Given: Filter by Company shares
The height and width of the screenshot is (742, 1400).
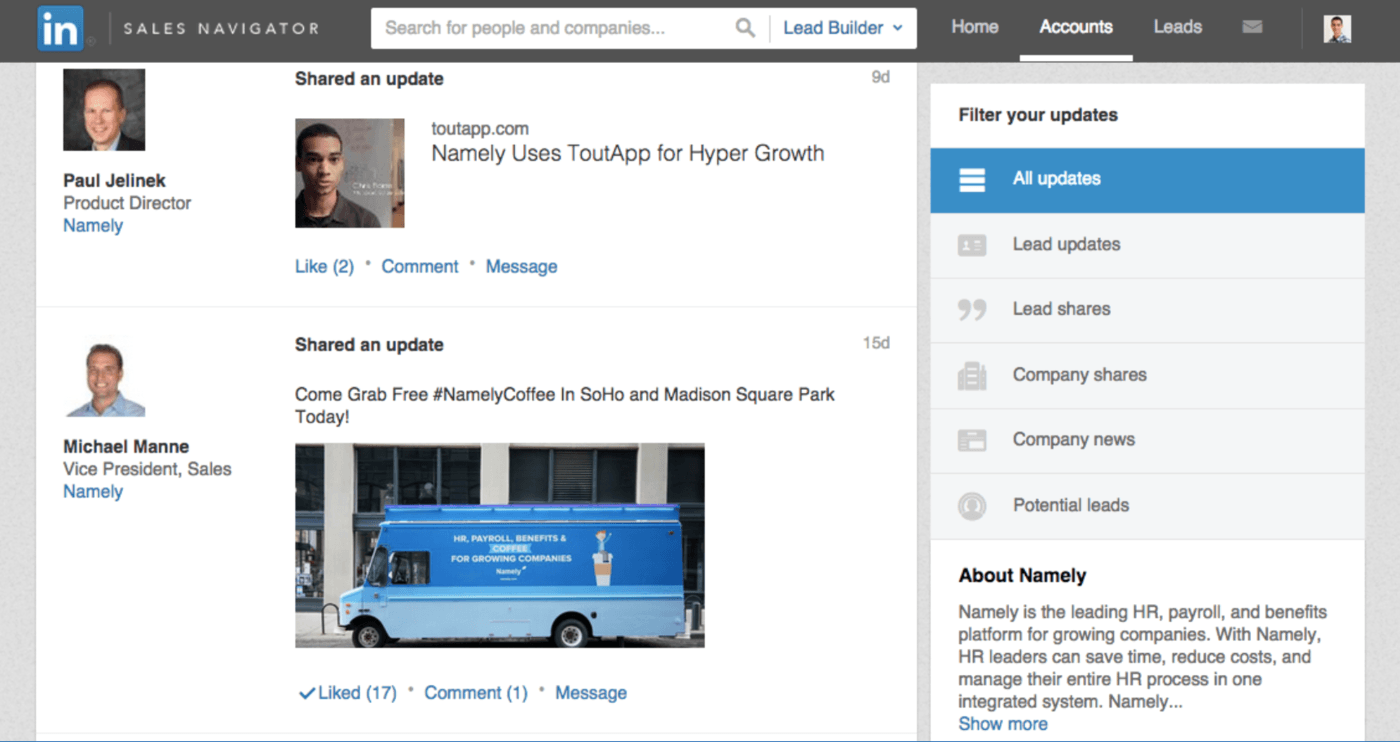Looking at the screenshot, I should 1147,376.
